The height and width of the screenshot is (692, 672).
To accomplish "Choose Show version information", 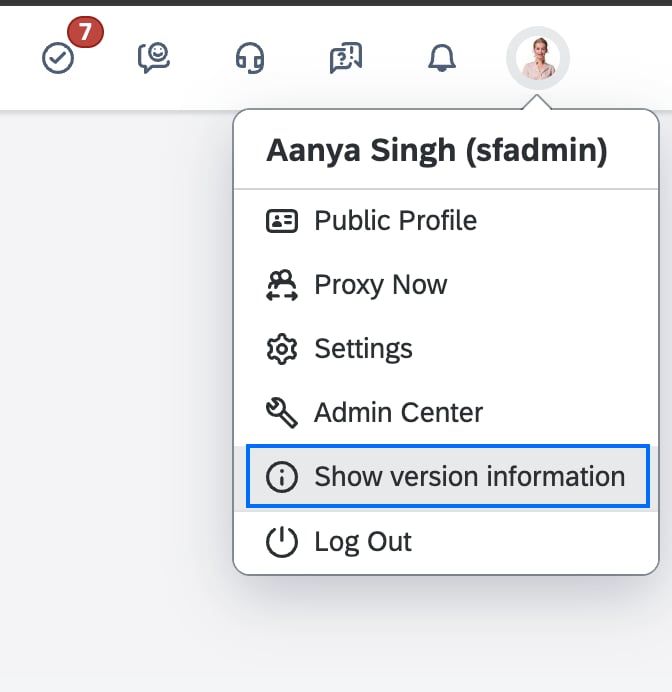I will tap(448, 477).
